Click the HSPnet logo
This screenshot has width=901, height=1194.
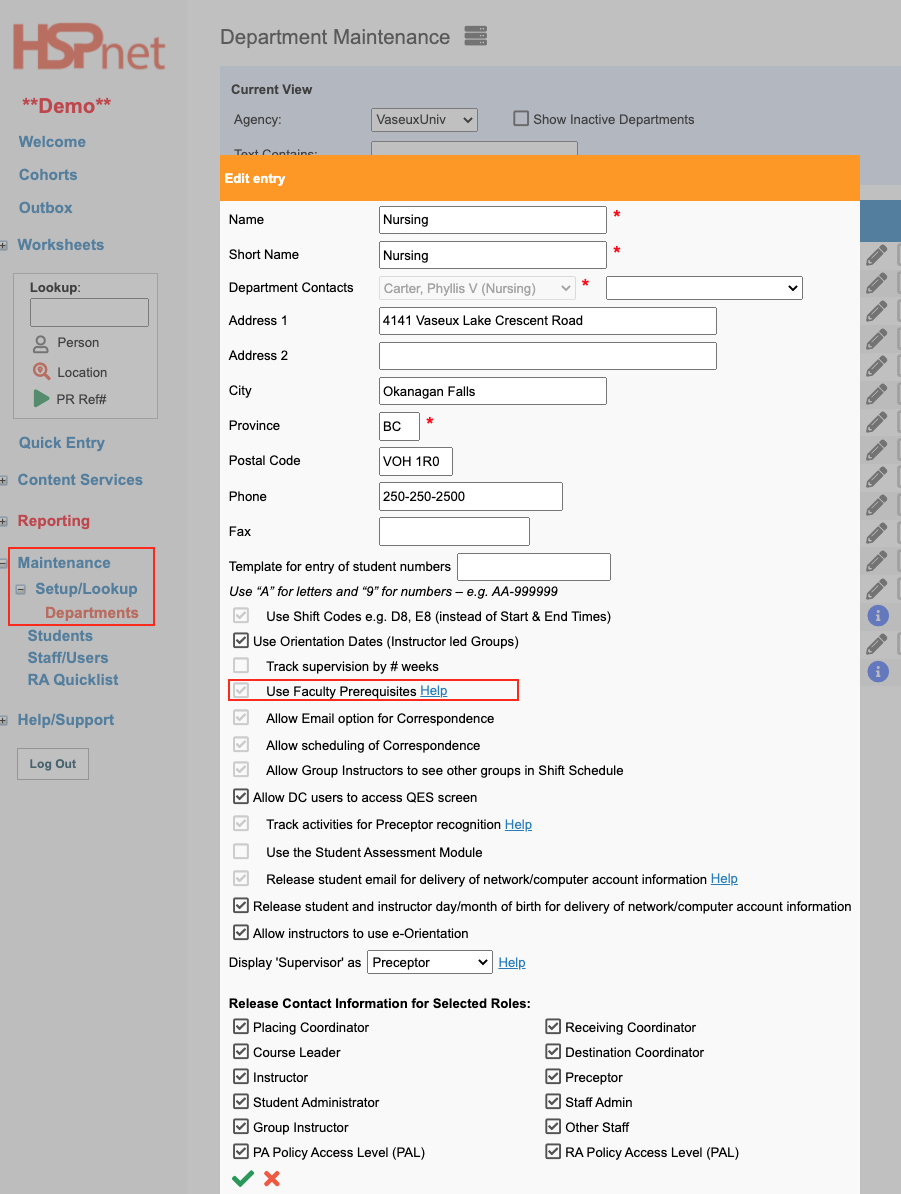(88, 47)
